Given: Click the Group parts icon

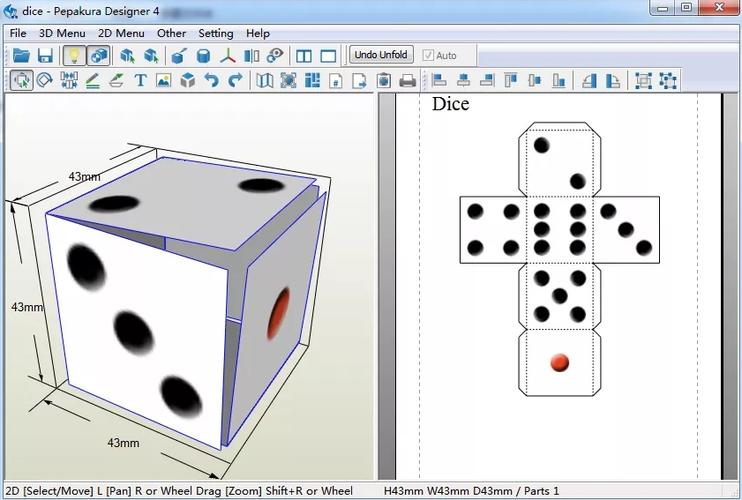Looking at the screenshot, I should pos(644,80).
